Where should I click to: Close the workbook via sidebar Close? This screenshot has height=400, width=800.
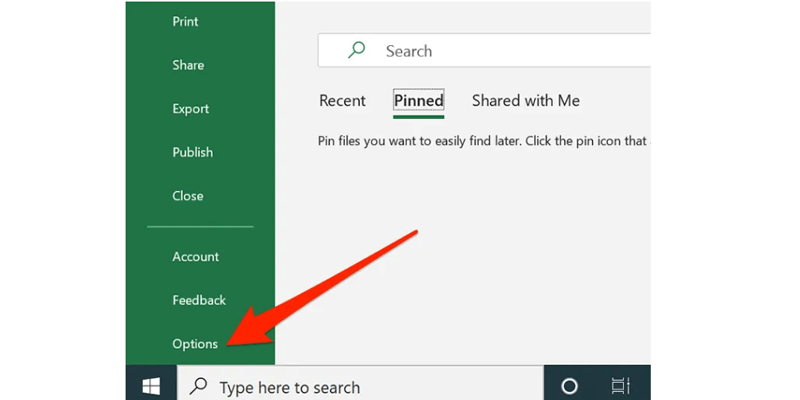click(187, 196)
